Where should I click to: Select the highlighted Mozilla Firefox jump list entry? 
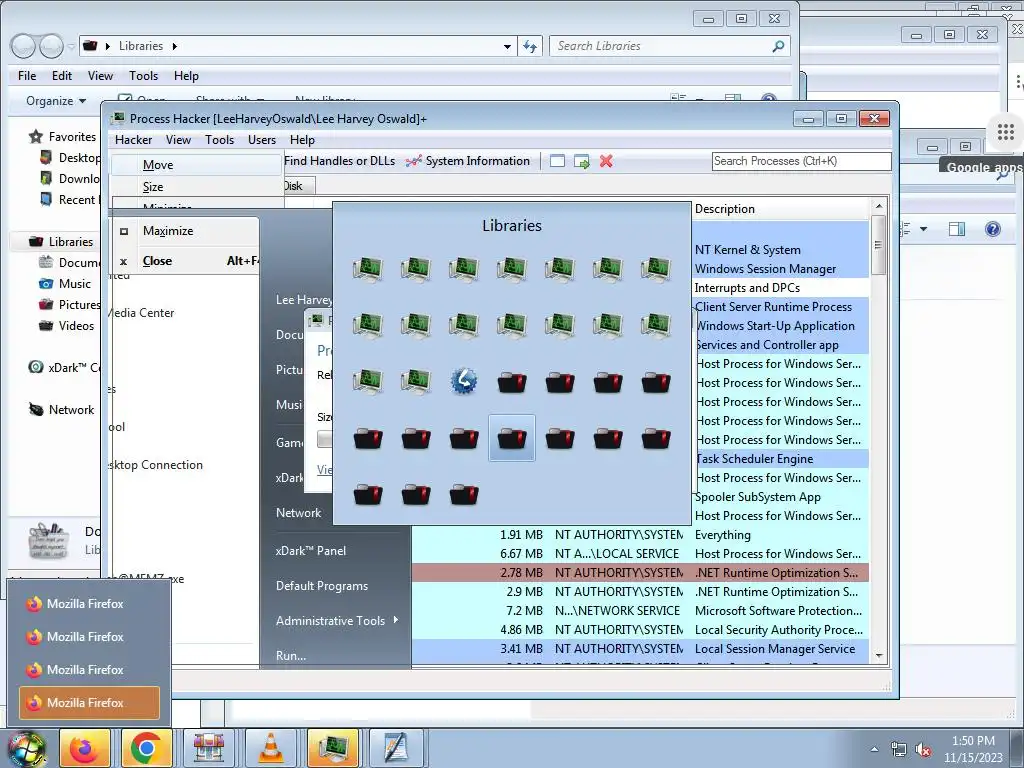(x=89, y=703)
